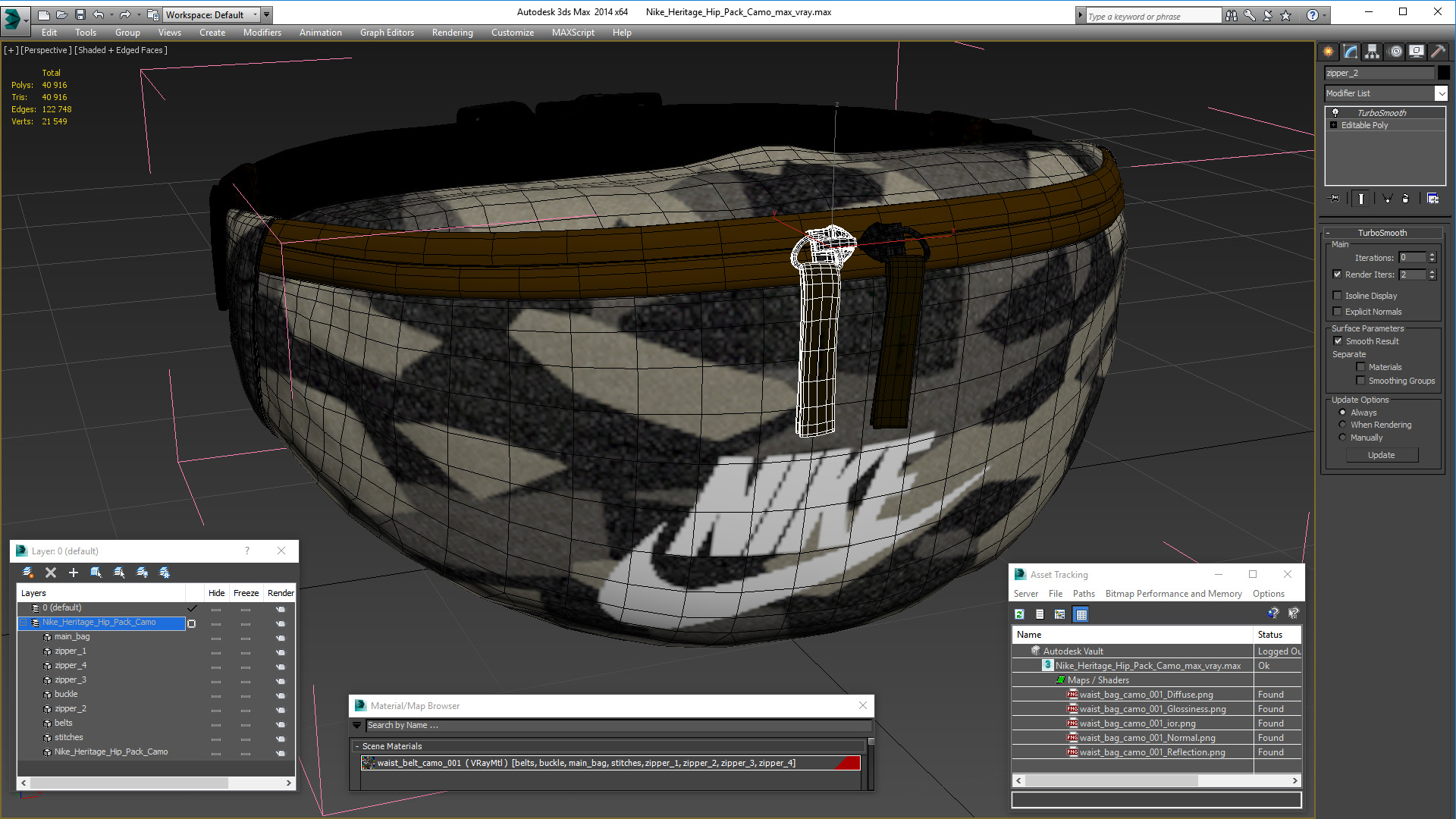Screen dimensions: 1456x819
Task: Expand the Editable Poly plus sign
Action: point(1334,125)
